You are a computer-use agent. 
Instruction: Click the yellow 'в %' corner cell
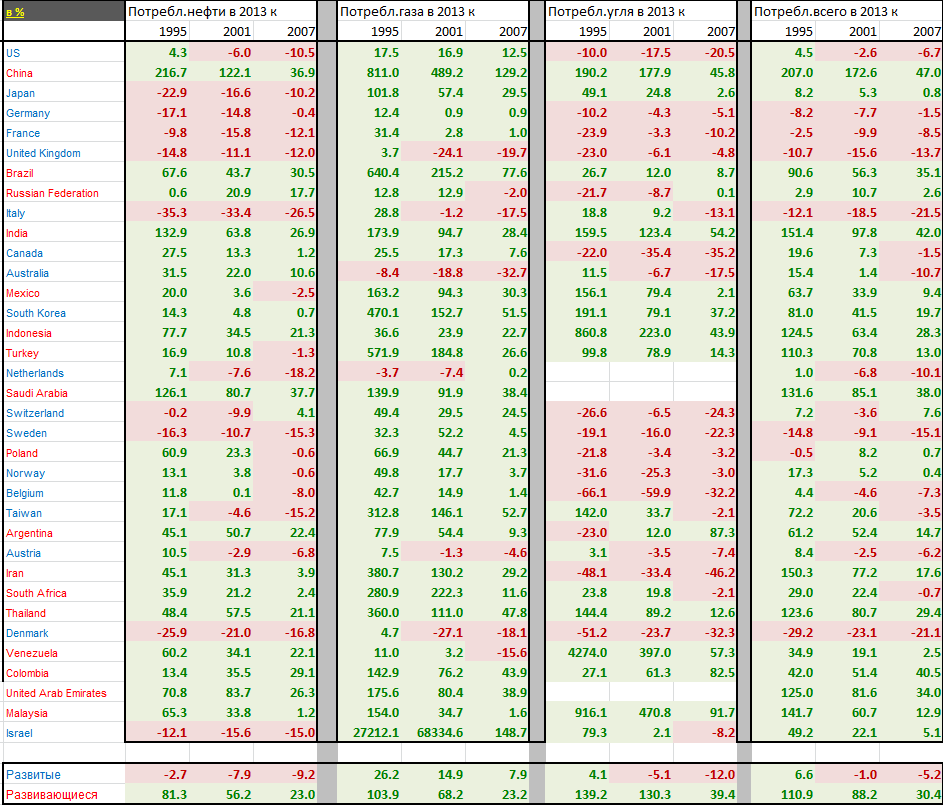click(x=16, y=12)
